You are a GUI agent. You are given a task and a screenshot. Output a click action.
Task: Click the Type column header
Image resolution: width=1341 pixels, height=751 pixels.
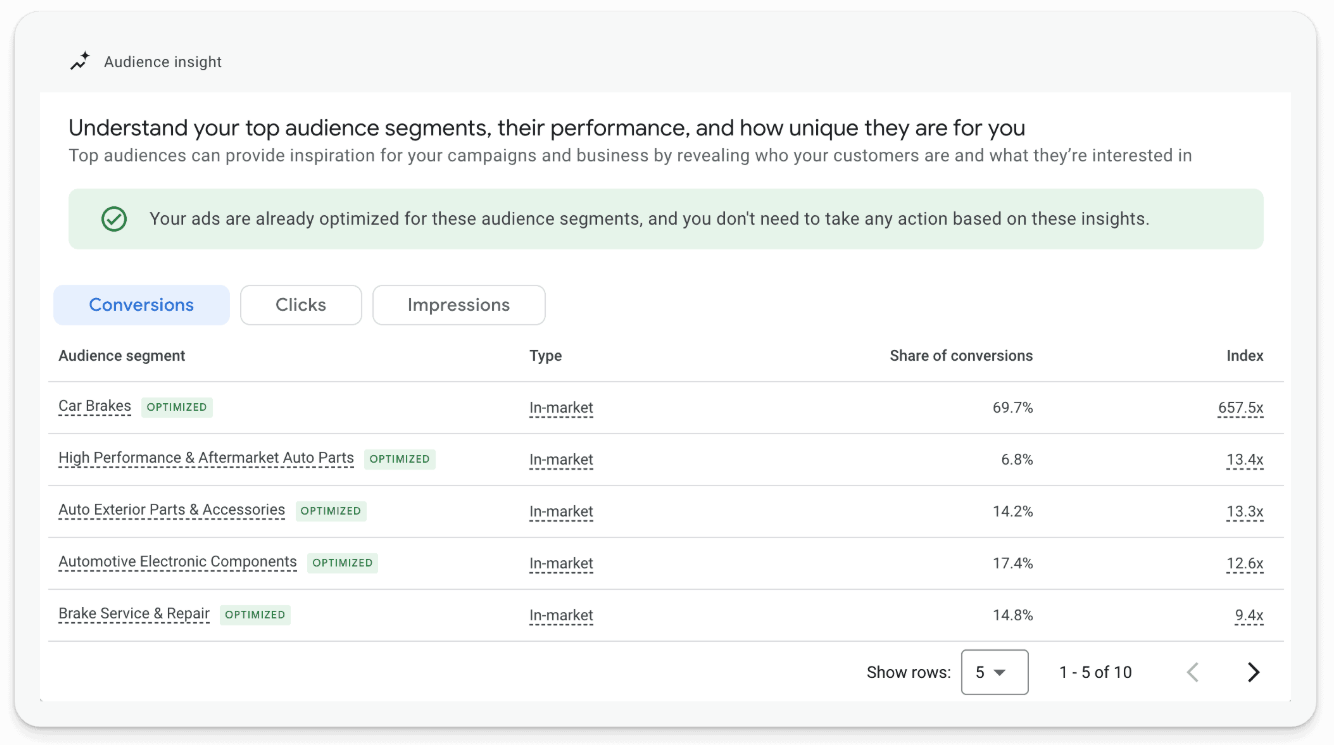[x=546, y=356]
